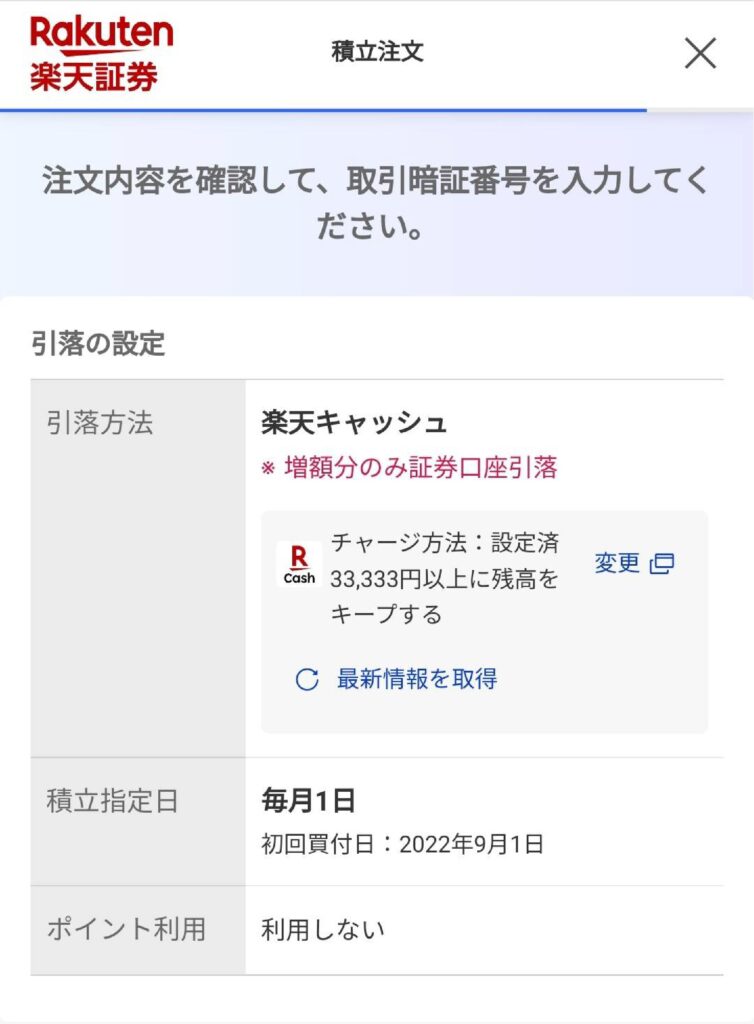
Task: Click 最新情報を取得 to refresh info
Action: 417,679
